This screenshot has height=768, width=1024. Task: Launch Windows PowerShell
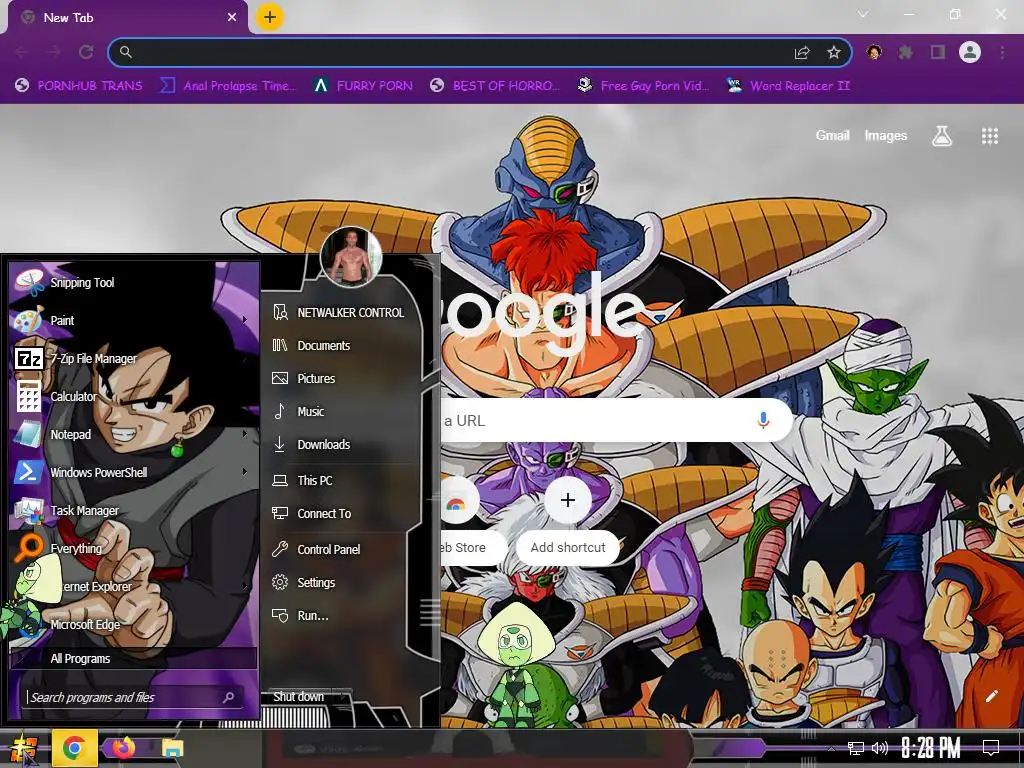(134, 472)
